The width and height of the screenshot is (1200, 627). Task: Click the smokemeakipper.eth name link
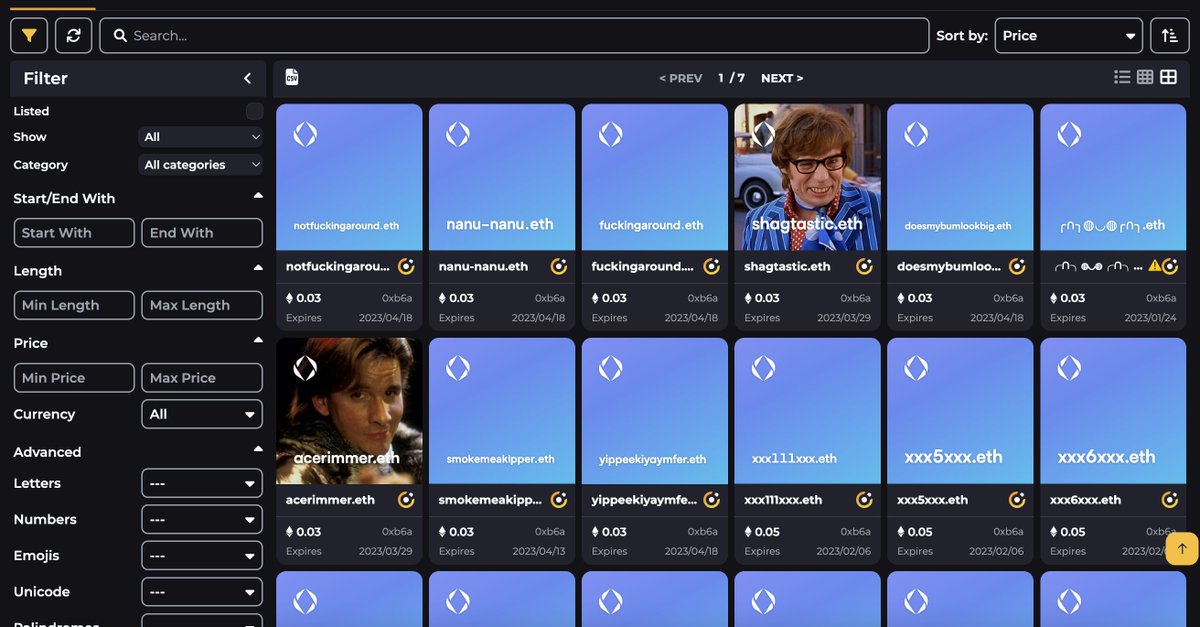(490, 500)
